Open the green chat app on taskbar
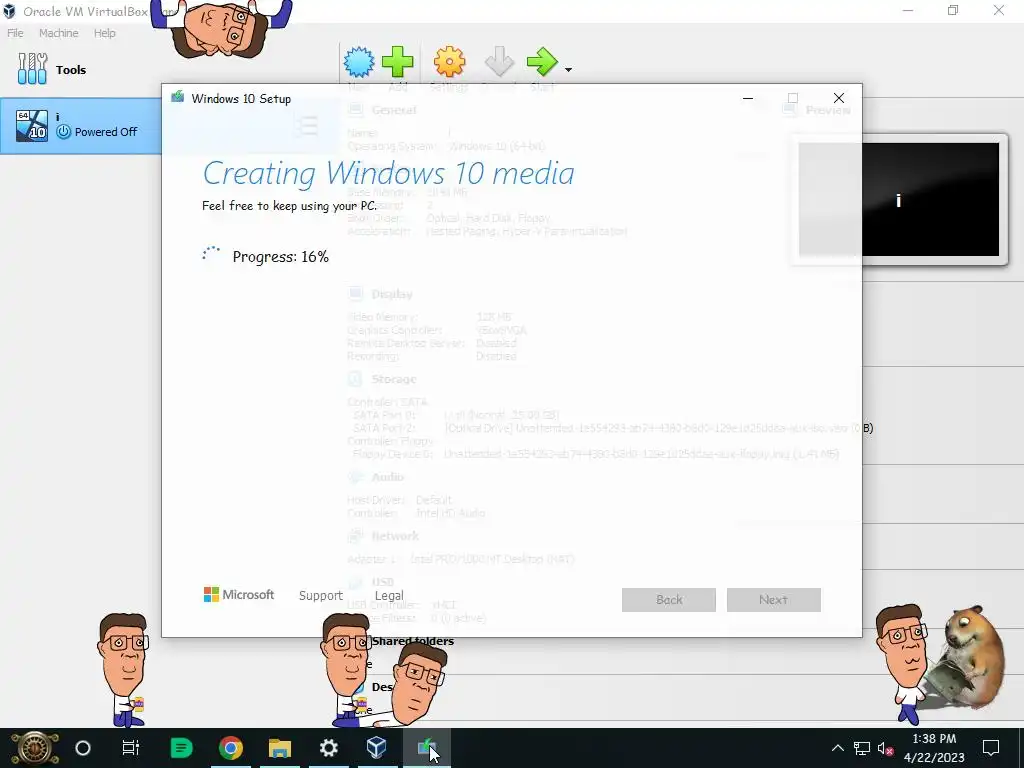Image resolution: width=1024 pixels, height=768 pixels. click(181, 748)
